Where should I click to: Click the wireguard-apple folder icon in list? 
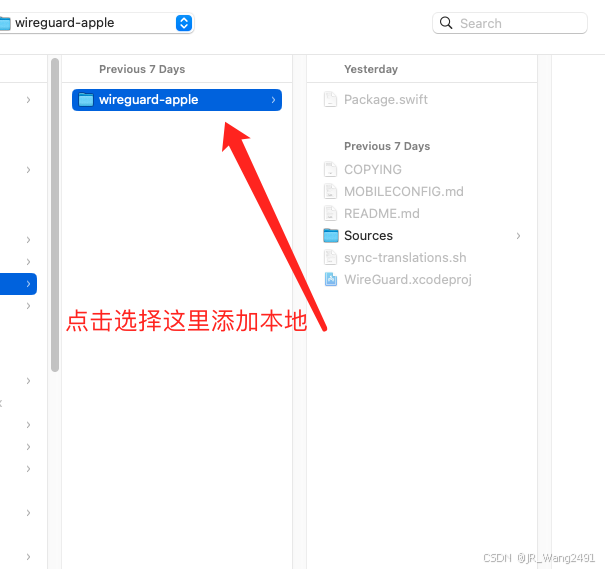[x=86, y=100]
